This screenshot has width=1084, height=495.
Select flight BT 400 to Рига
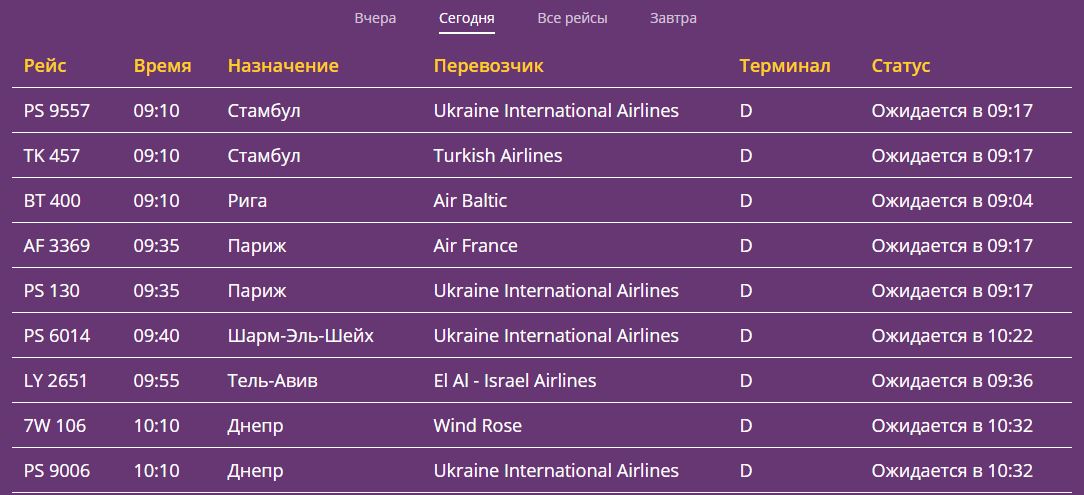pyautogui.click(x=52, y=201)
